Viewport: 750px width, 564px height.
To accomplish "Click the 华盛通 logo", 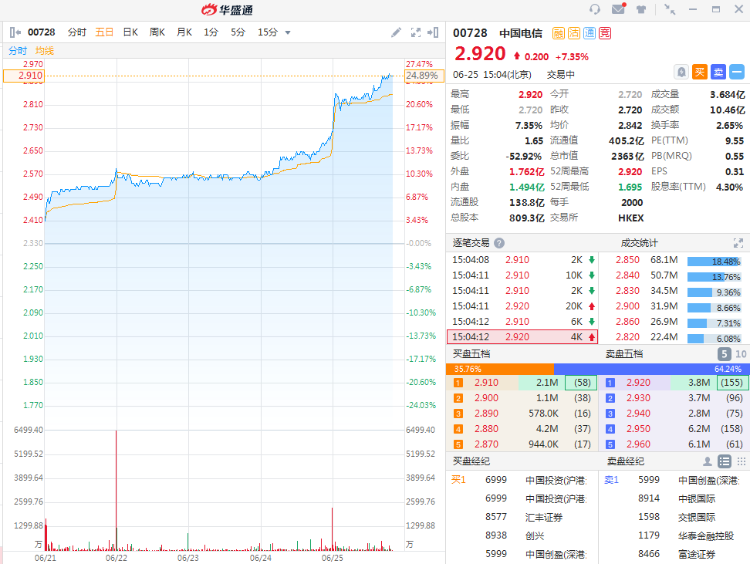I will 227,10.
